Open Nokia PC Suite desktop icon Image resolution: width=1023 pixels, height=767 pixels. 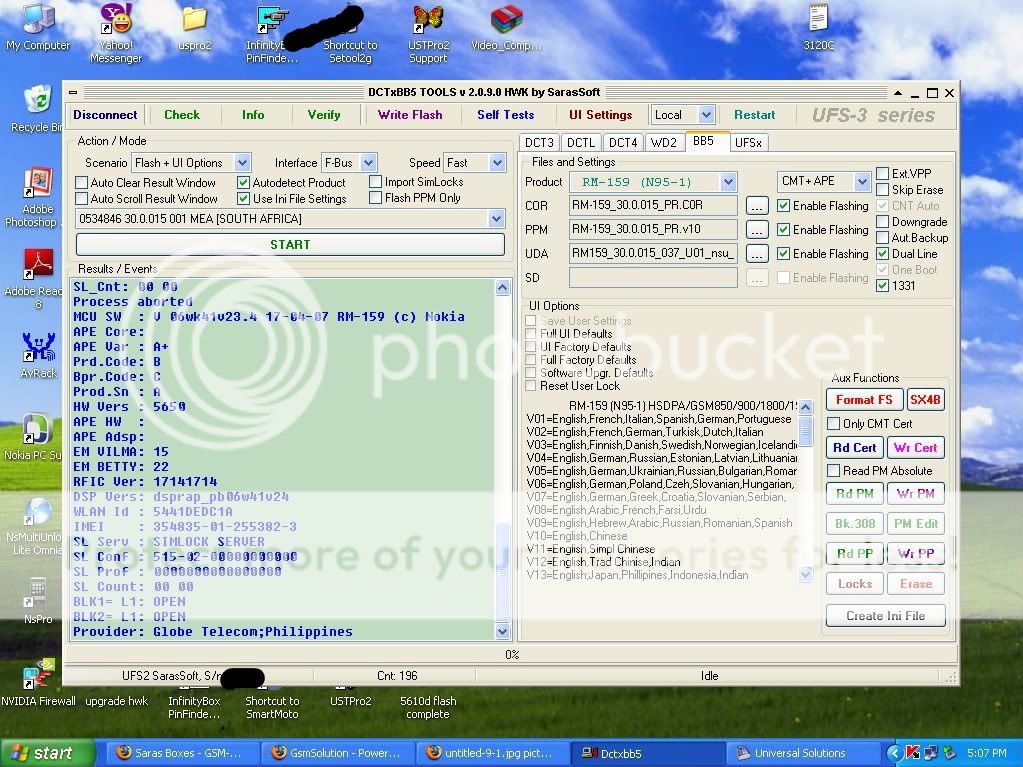click(37, 437)
